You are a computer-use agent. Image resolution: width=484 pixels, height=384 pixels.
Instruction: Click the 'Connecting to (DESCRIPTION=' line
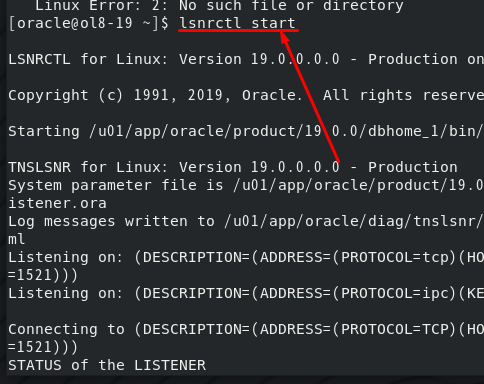point(246,329)
